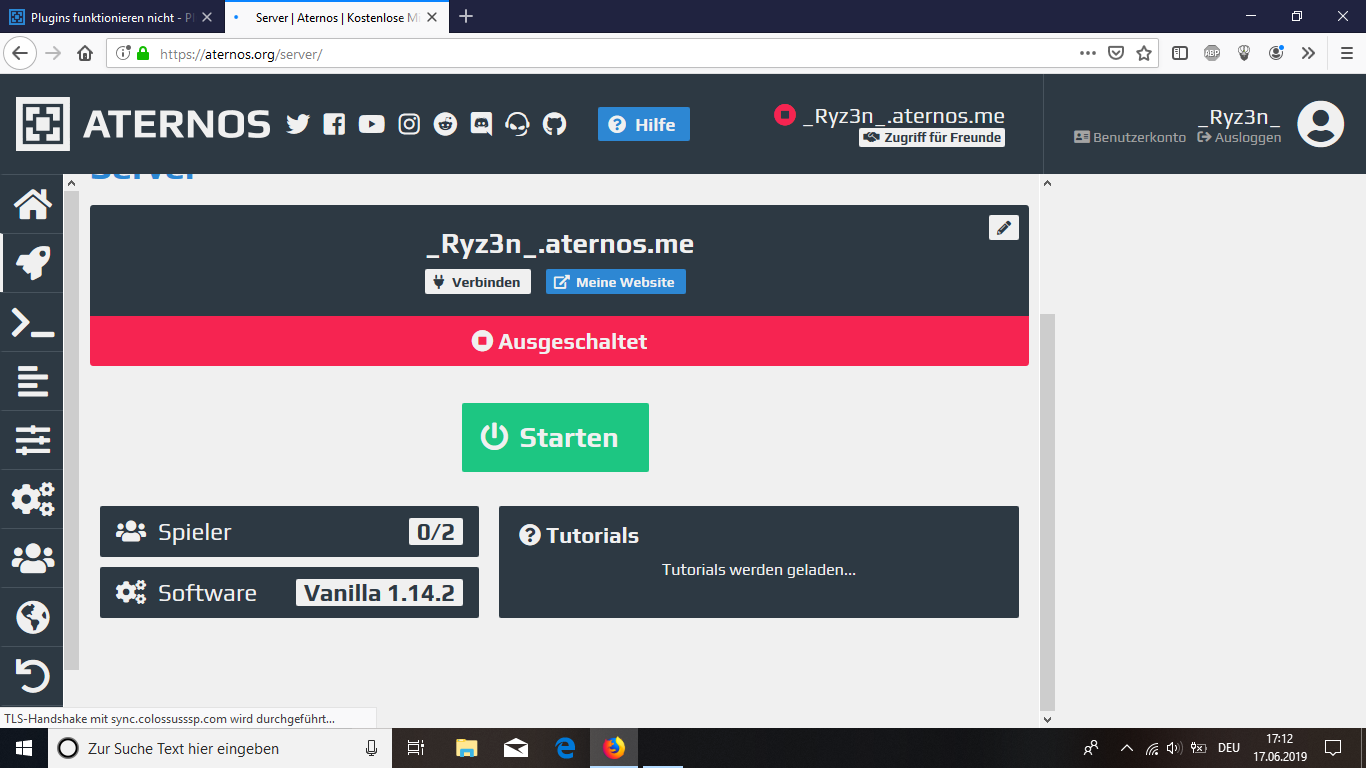
Task: Open the Windows Start menu
Action: point(23,748)
